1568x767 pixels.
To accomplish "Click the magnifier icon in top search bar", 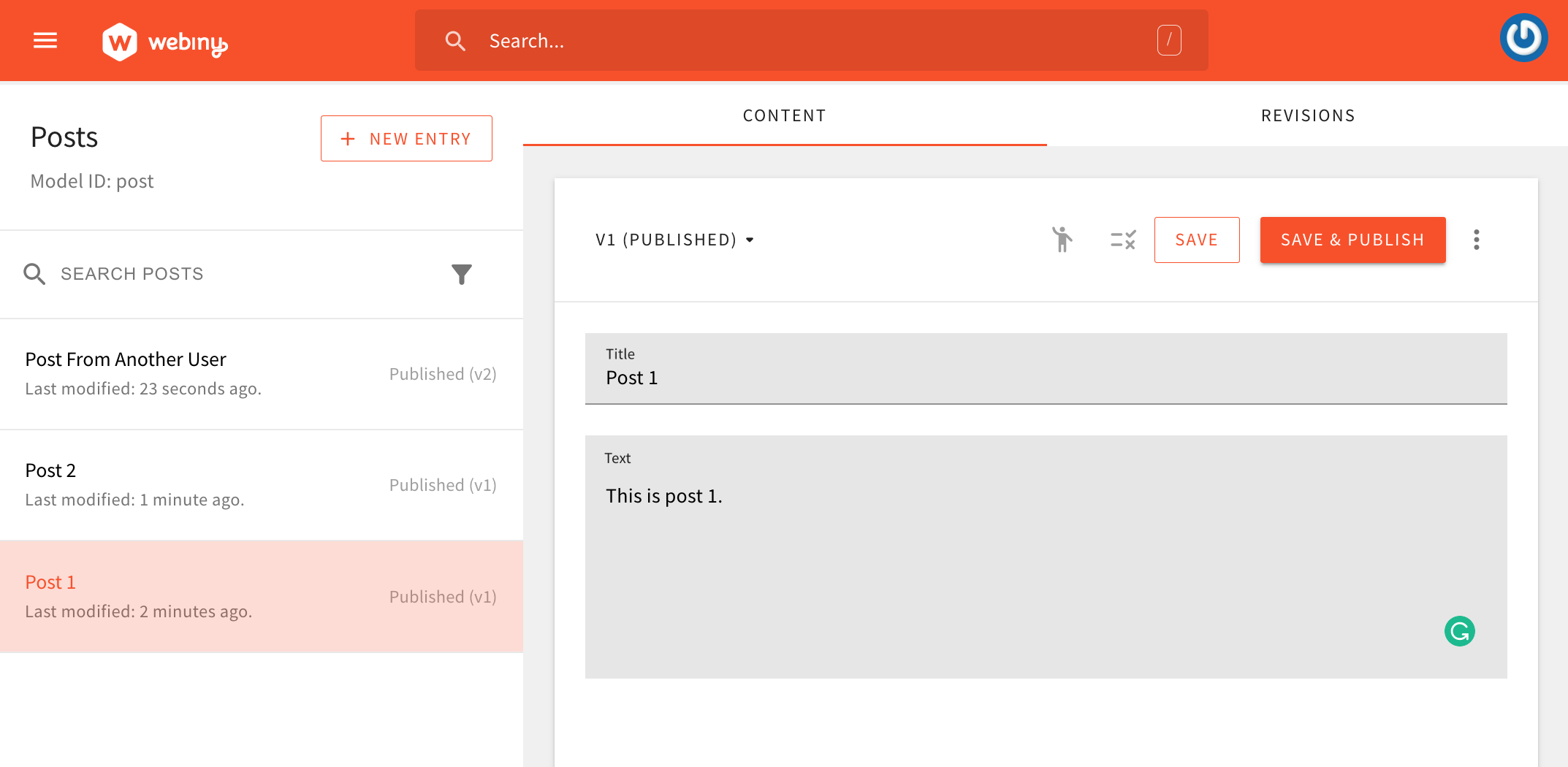I will tap(455, 41).
